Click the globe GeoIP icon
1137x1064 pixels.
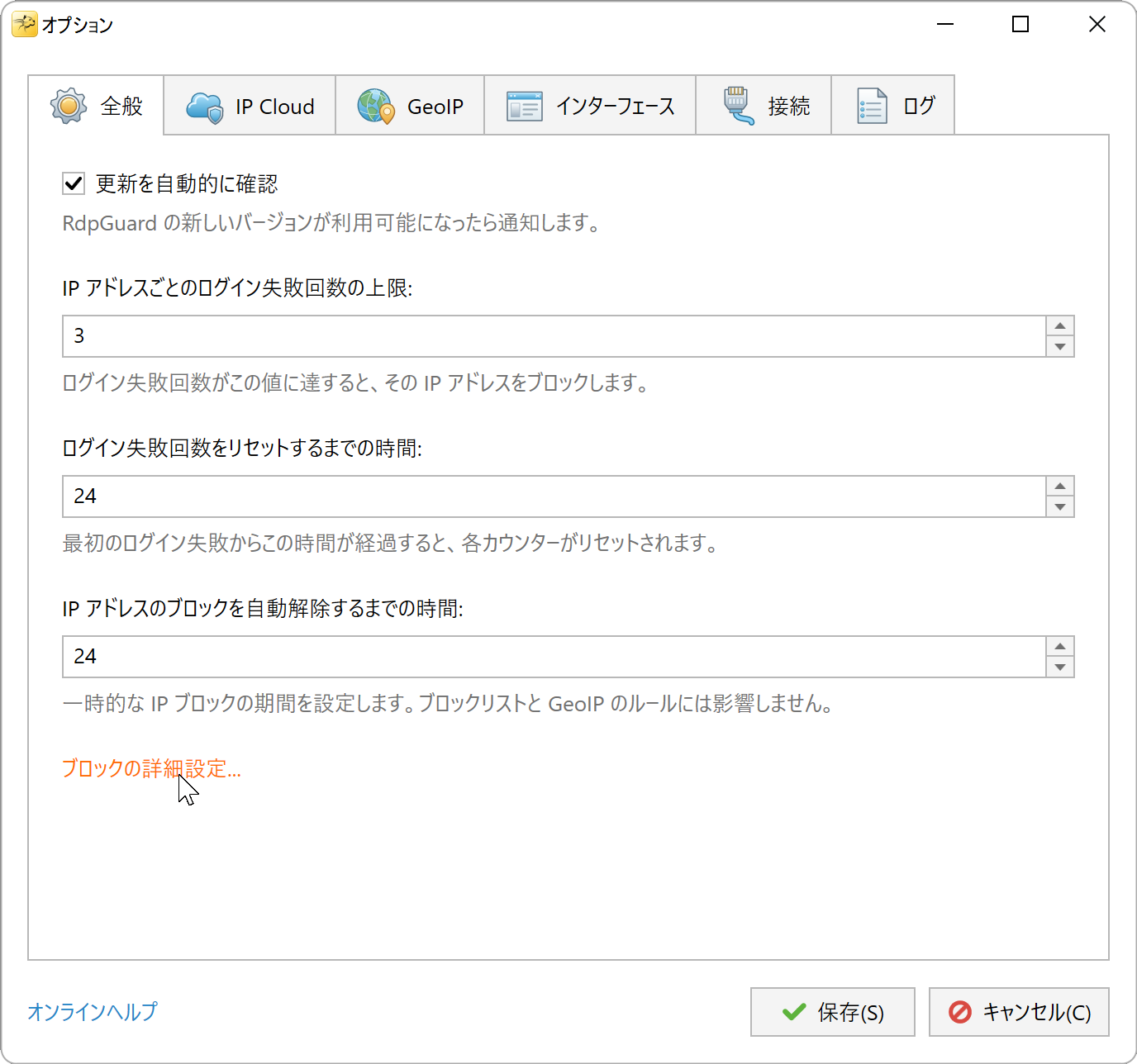click(x=376, y=107)
